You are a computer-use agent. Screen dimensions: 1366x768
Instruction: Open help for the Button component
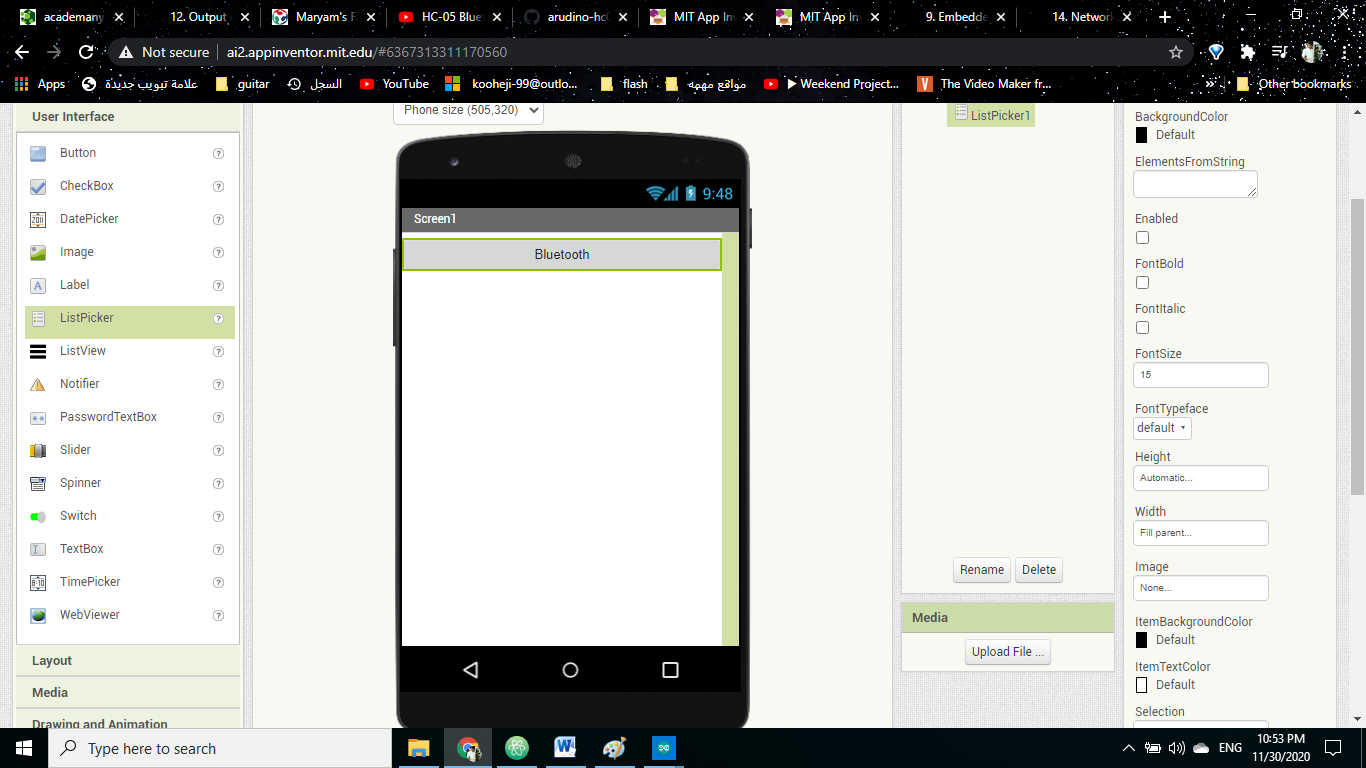218,153
